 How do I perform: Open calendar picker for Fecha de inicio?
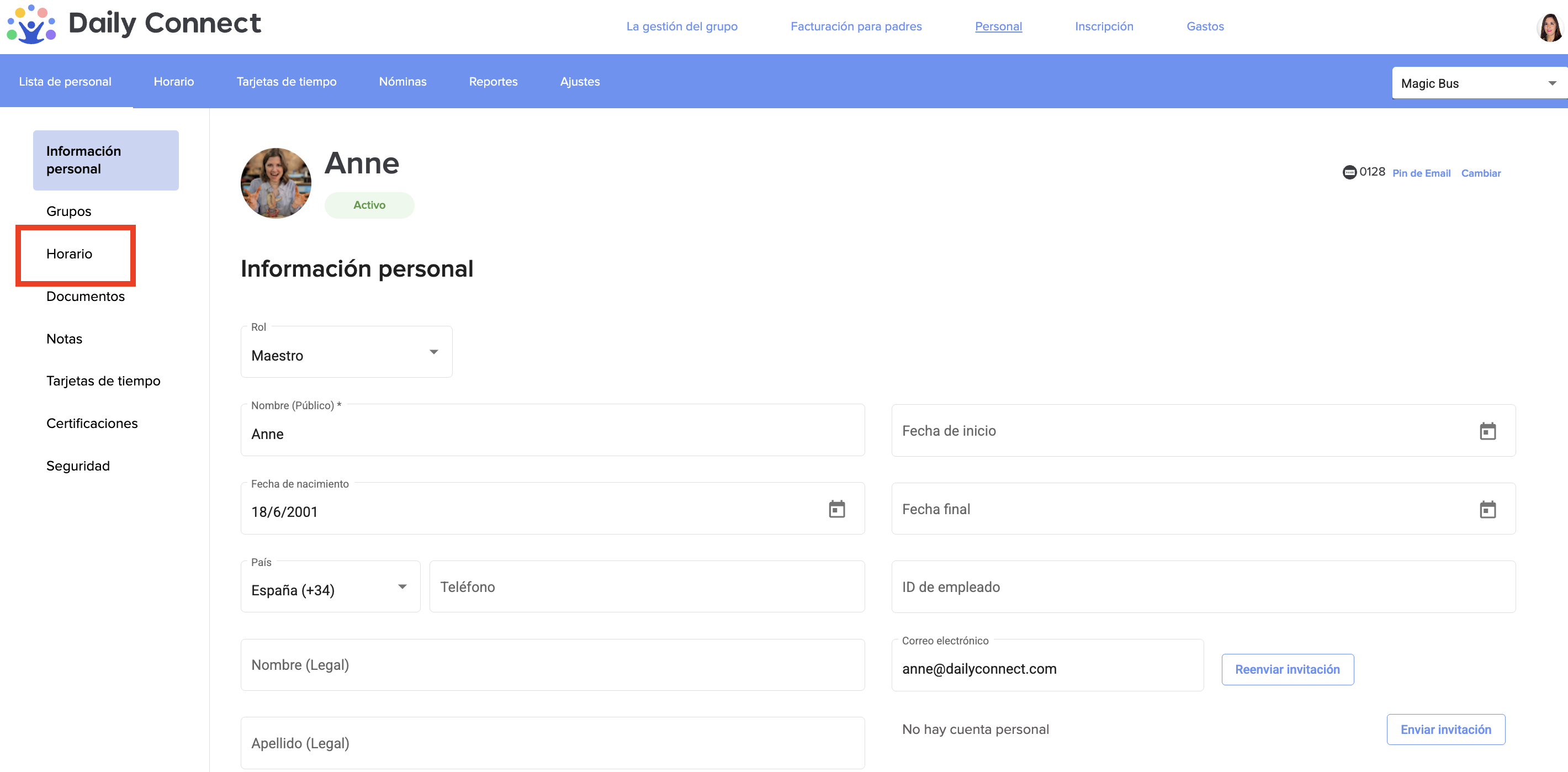click(1487, 431)
